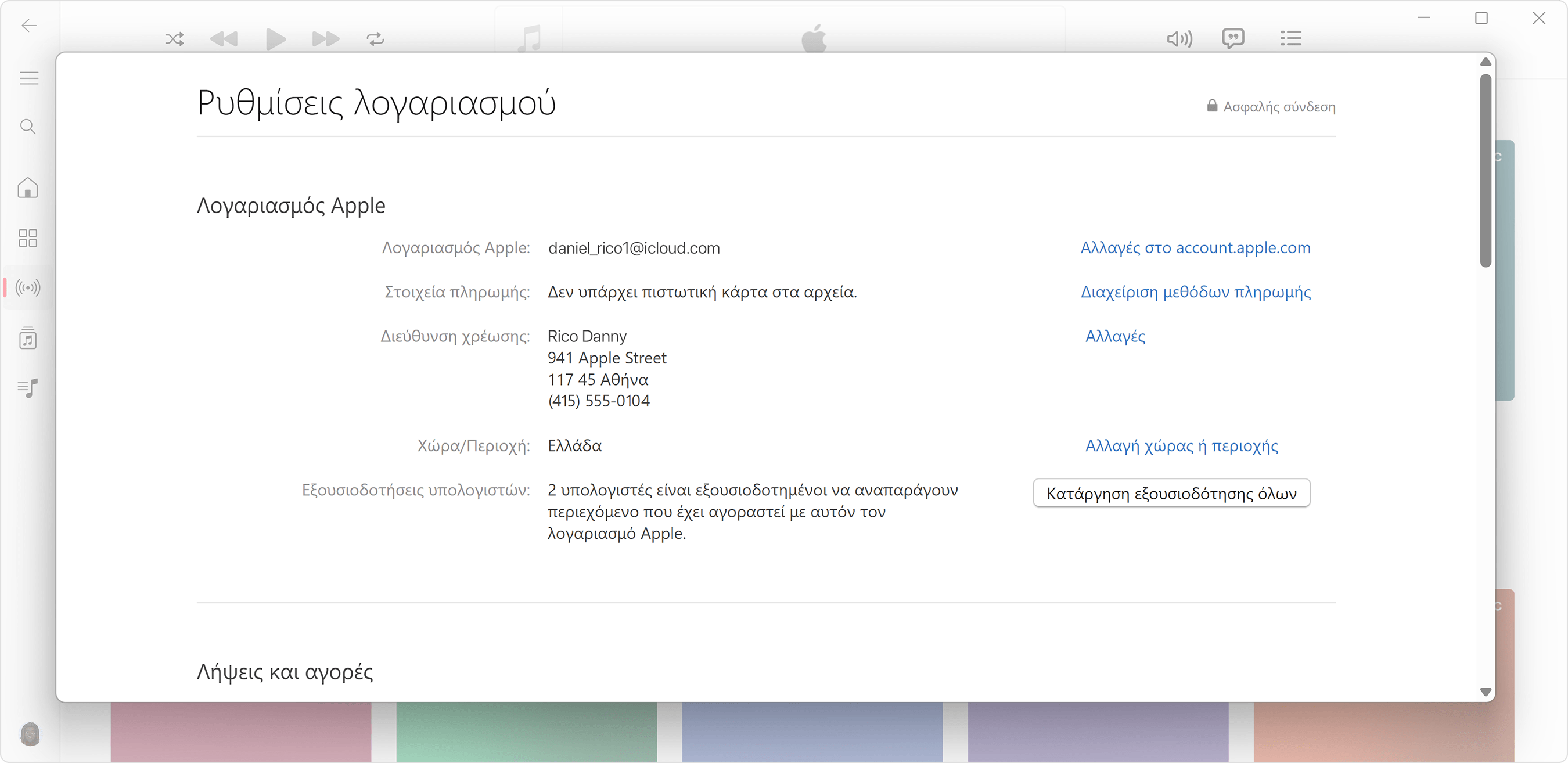Toggle the repeat icon
Viewport: 1568px width, 763px height.
[376, 39]
